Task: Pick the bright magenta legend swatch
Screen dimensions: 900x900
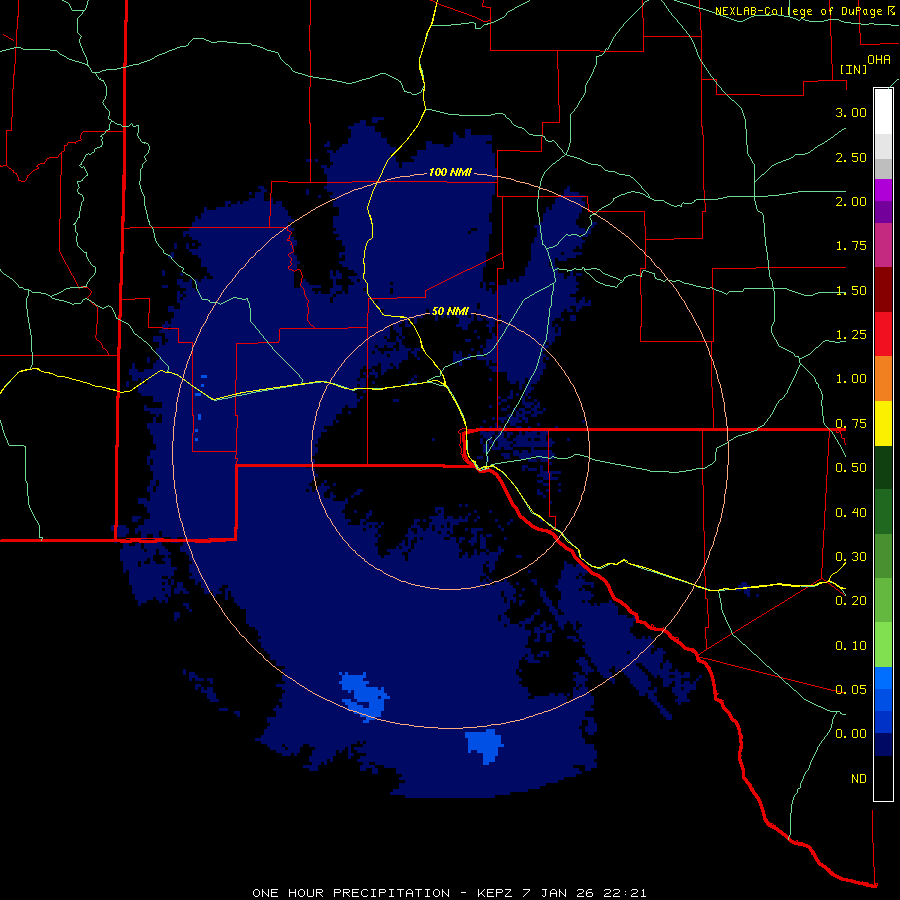Action: [883, 190]
